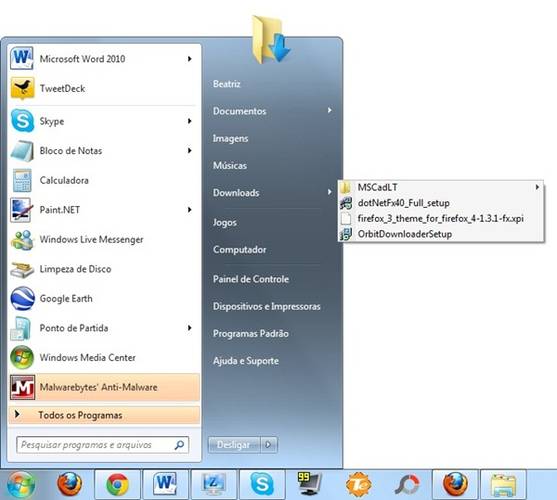Viewport: 557px width, 500px height.
Task: Open Microsoft Word 2010 icon in Start menu
Action: pyautogui.click(x=22, y=58)
